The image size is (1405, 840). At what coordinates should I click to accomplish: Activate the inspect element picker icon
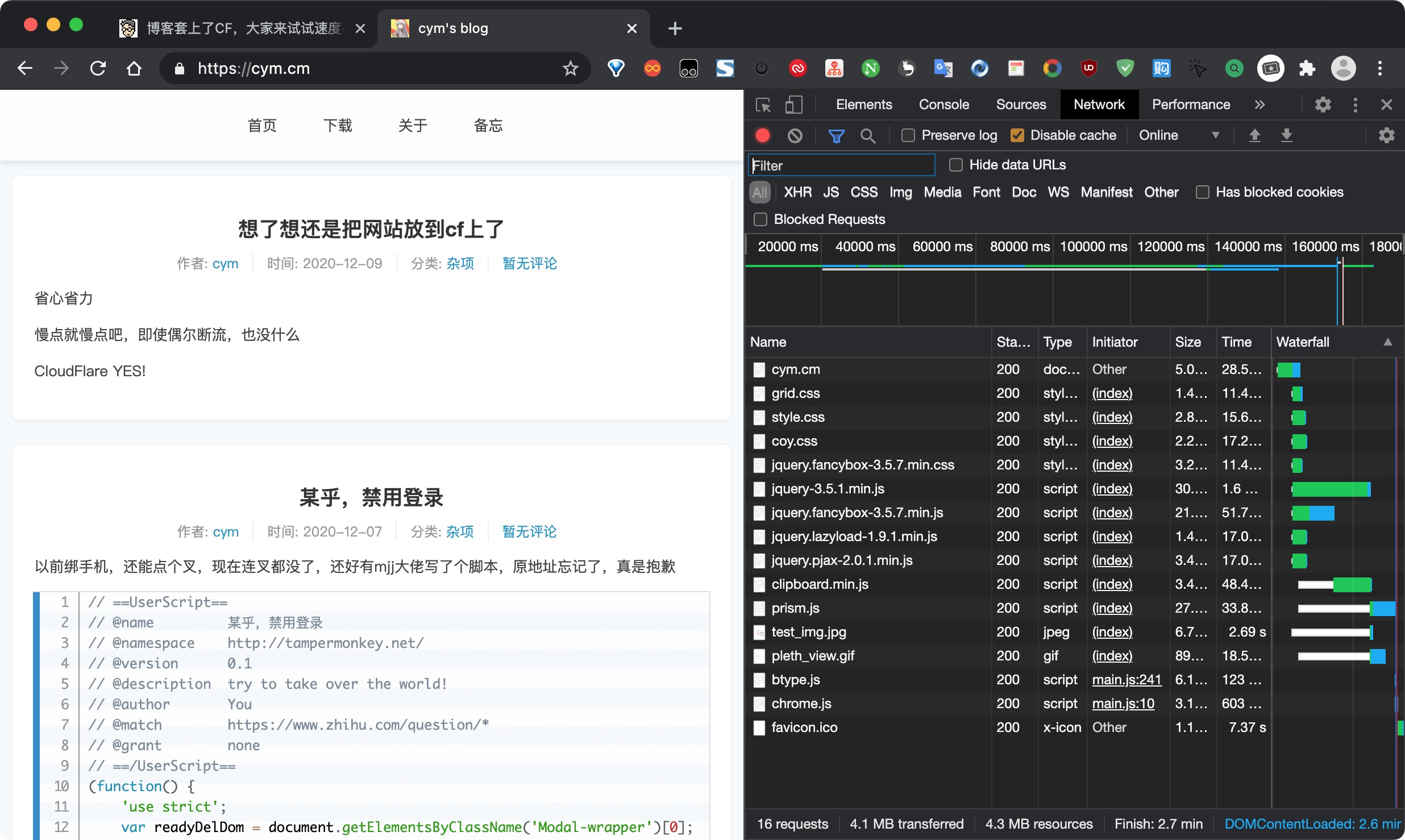coord(763,105)
